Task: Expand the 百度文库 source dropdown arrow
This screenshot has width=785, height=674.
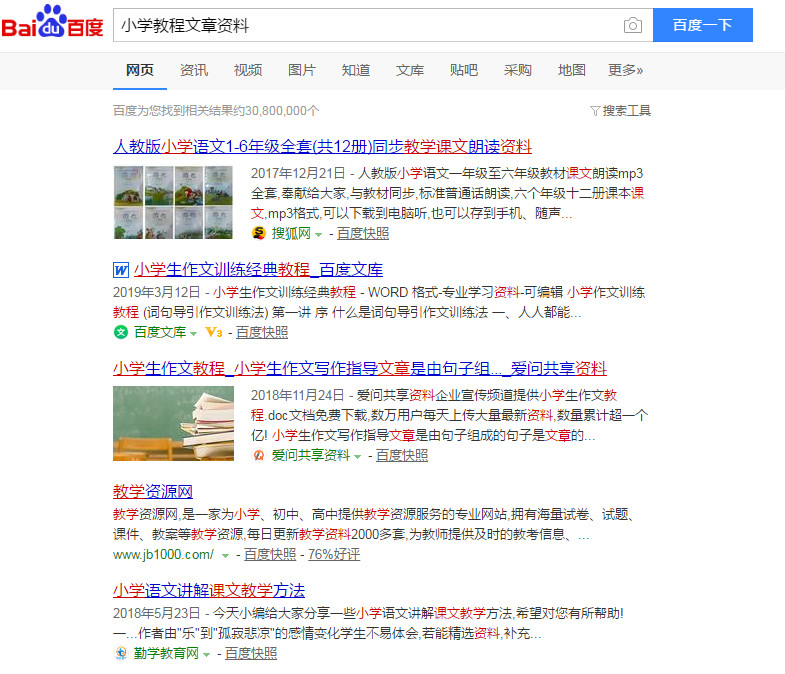Action: point(194,333)
